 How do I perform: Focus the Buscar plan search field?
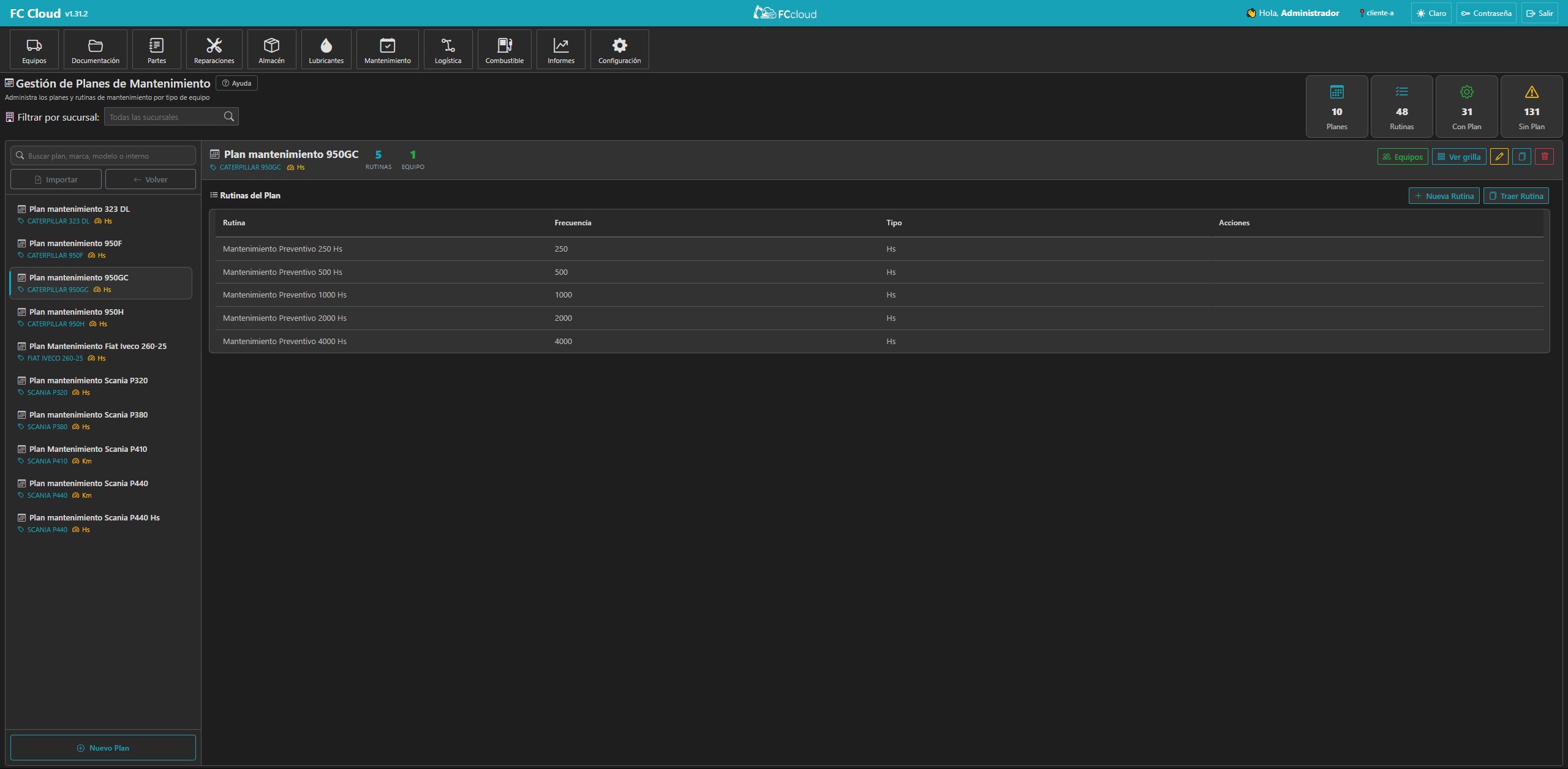click(x=103, y=156)
